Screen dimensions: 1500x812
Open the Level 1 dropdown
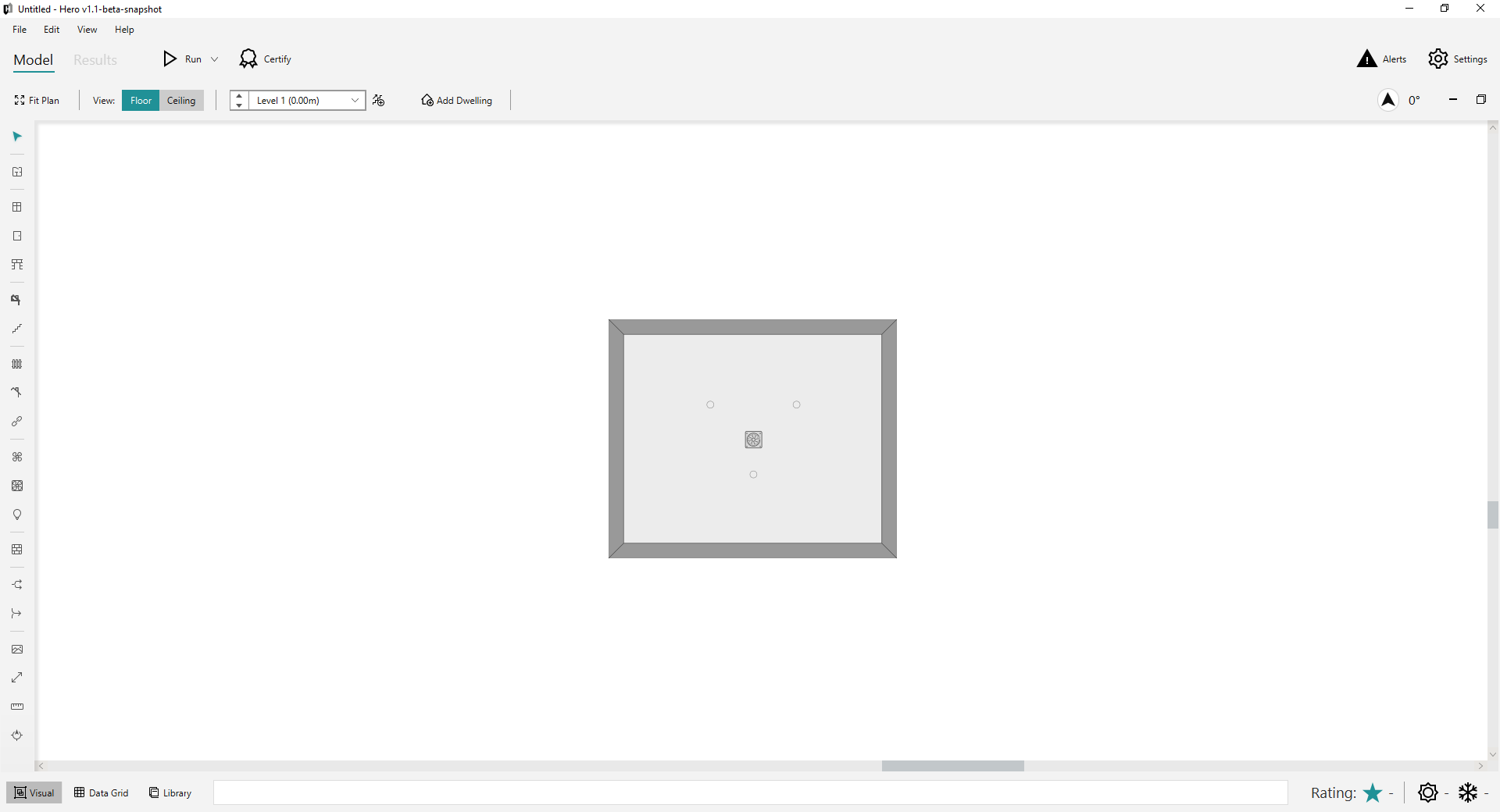(355, 100)
